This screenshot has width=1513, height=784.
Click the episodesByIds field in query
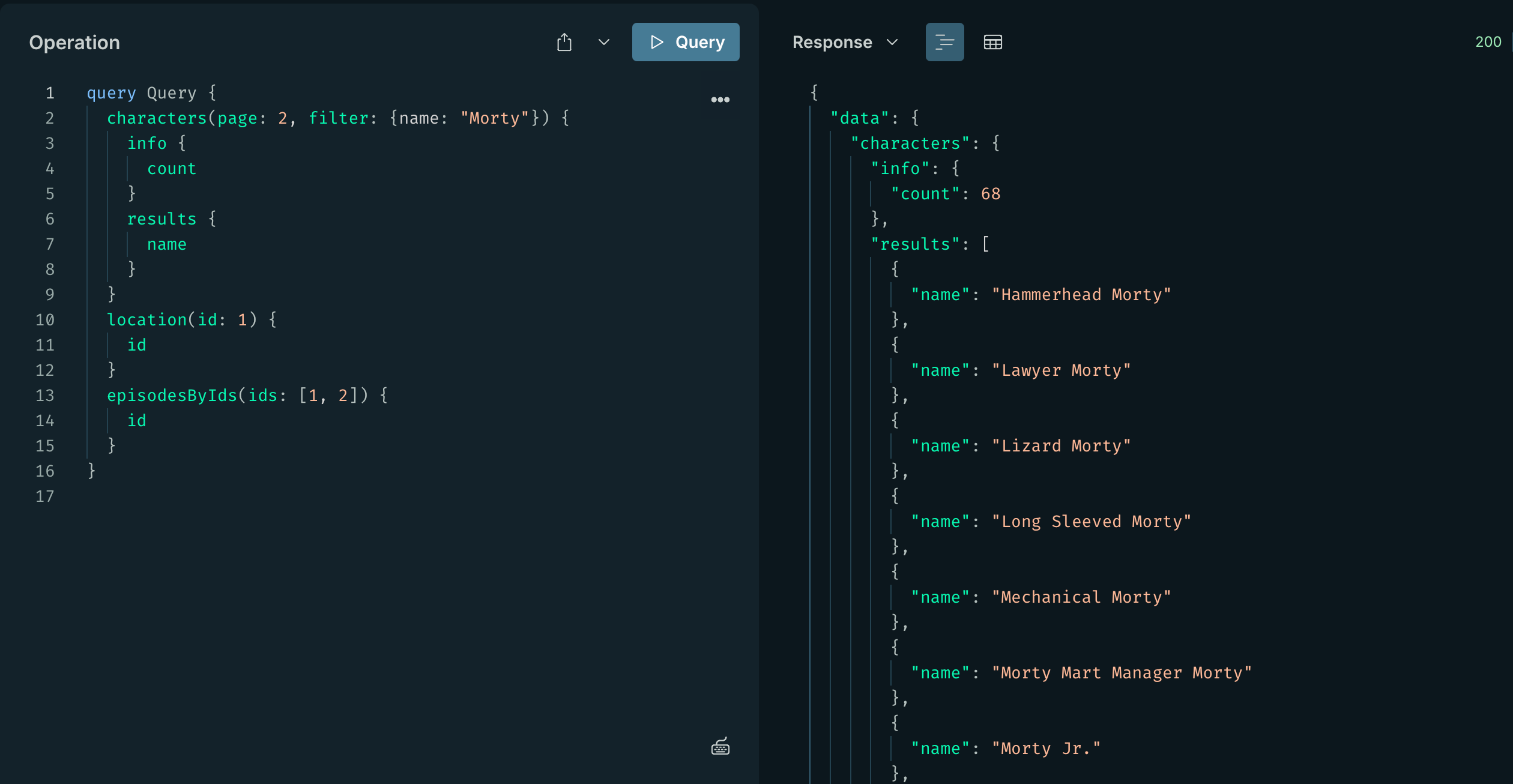[172, 396]
